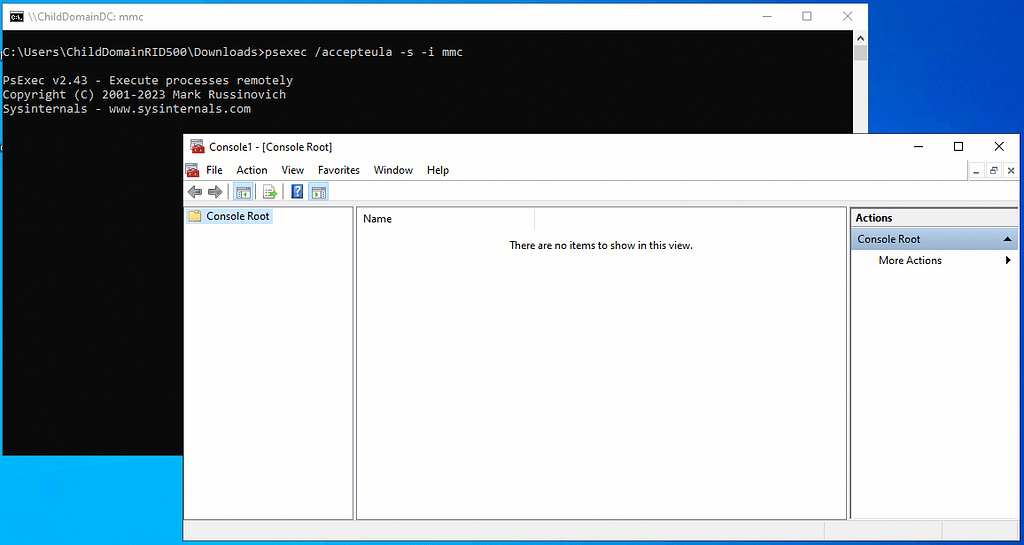Select Console Root in the tree pane
The height and width of the screenshot is (545, 1024).
(x=238, y=216)
